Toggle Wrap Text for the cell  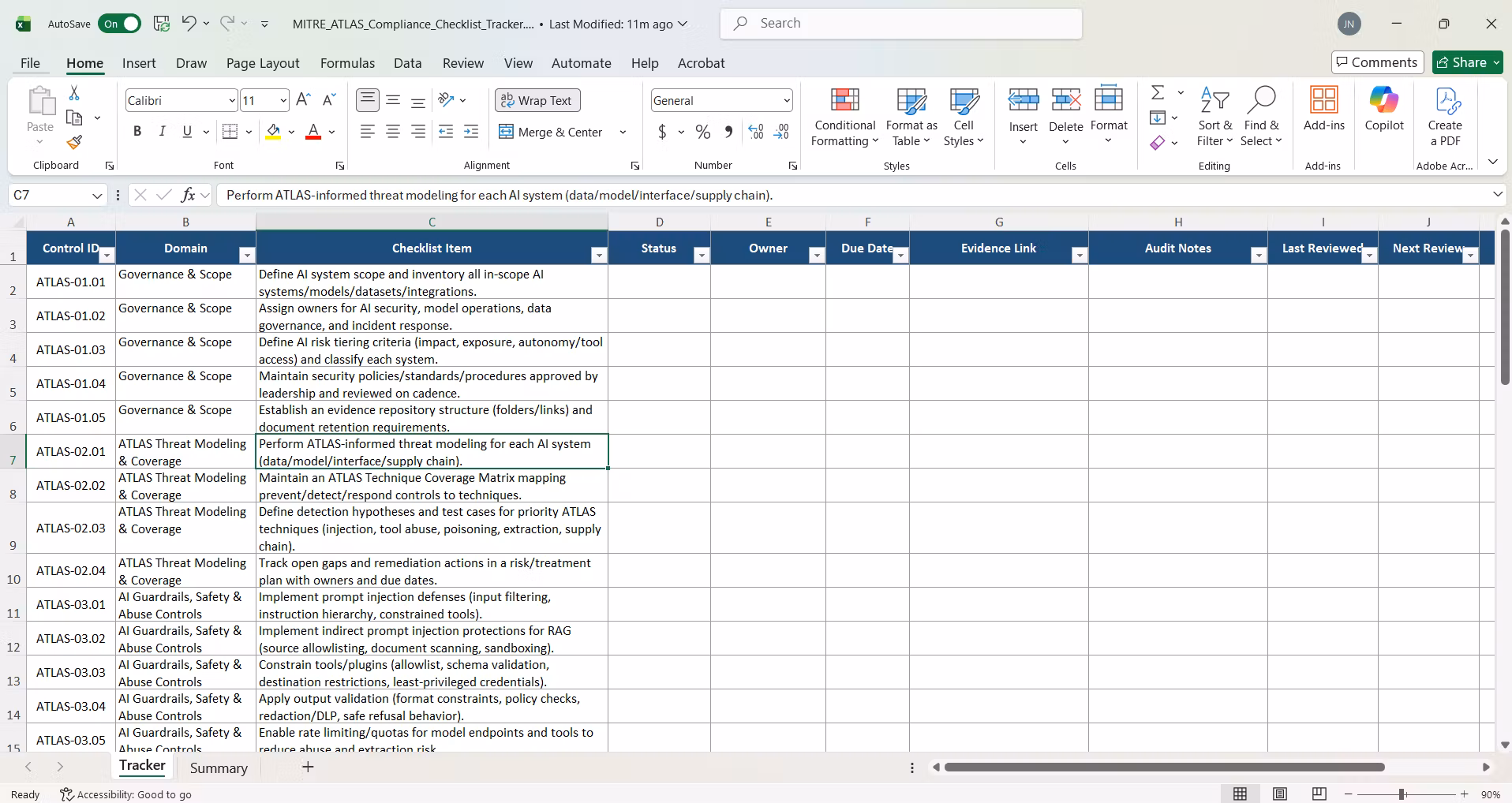(537, 100)
